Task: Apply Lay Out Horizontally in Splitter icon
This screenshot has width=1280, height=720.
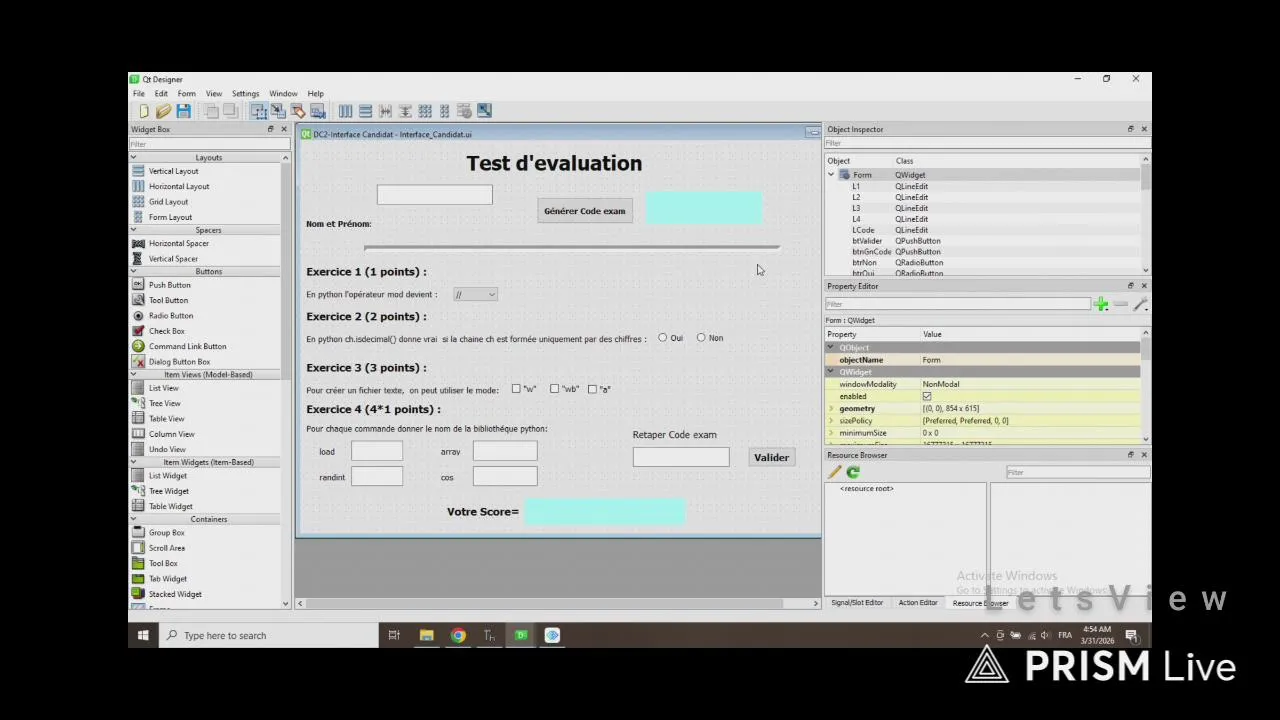Action: (385, 111)
